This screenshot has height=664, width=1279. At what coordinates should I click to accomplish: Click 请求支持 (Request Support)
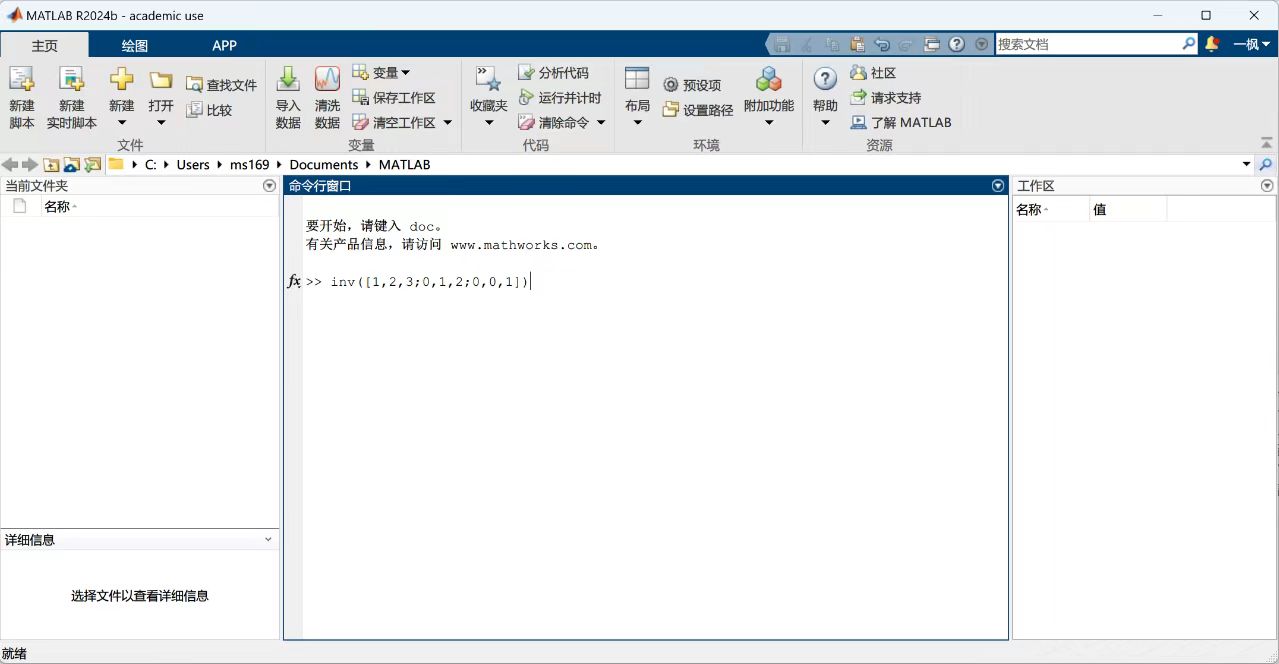(x=886, y=97)
